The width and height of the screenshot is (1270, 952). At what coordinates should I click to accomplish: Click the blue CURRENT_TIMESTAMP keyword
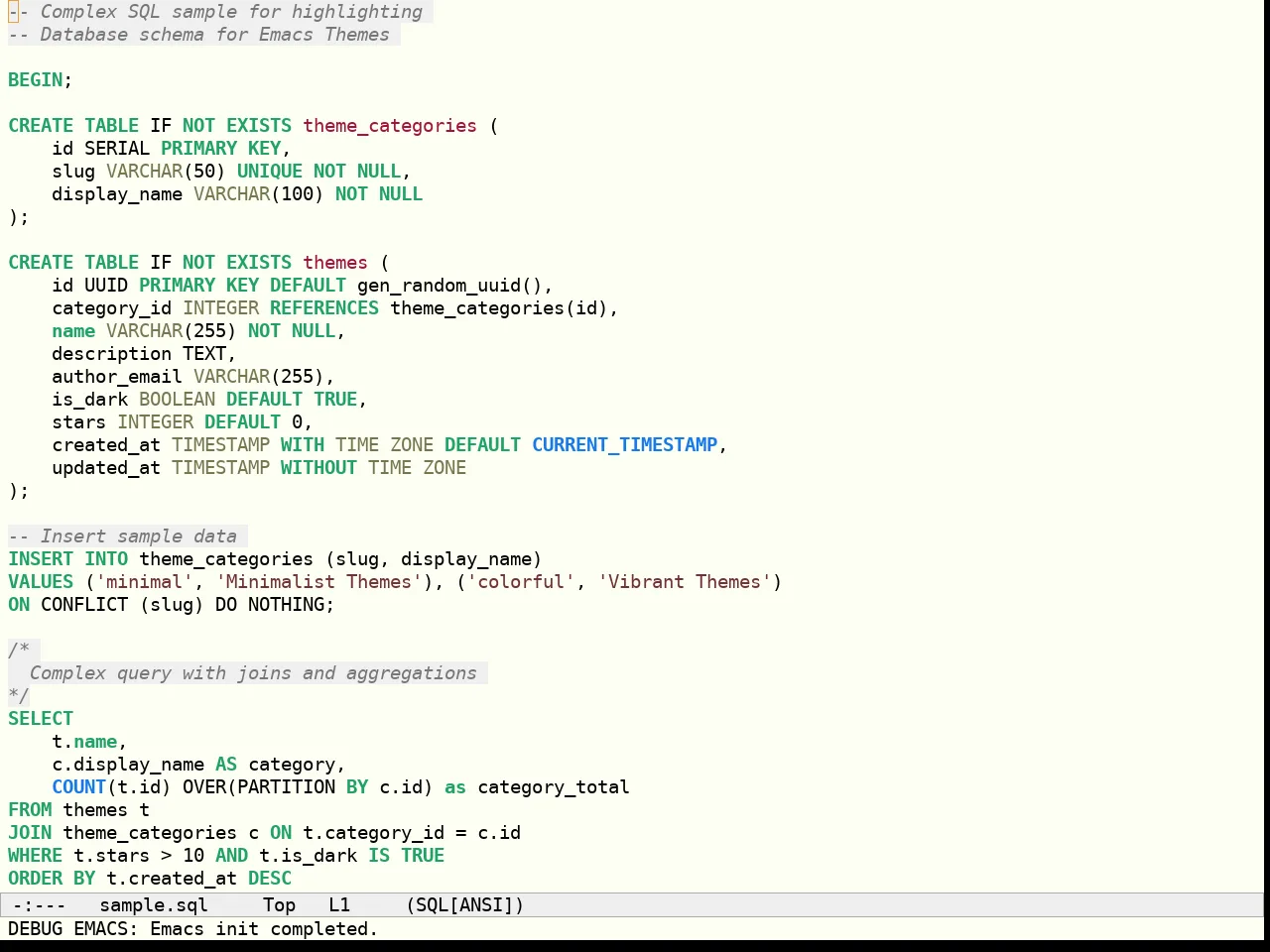(624, 445)
